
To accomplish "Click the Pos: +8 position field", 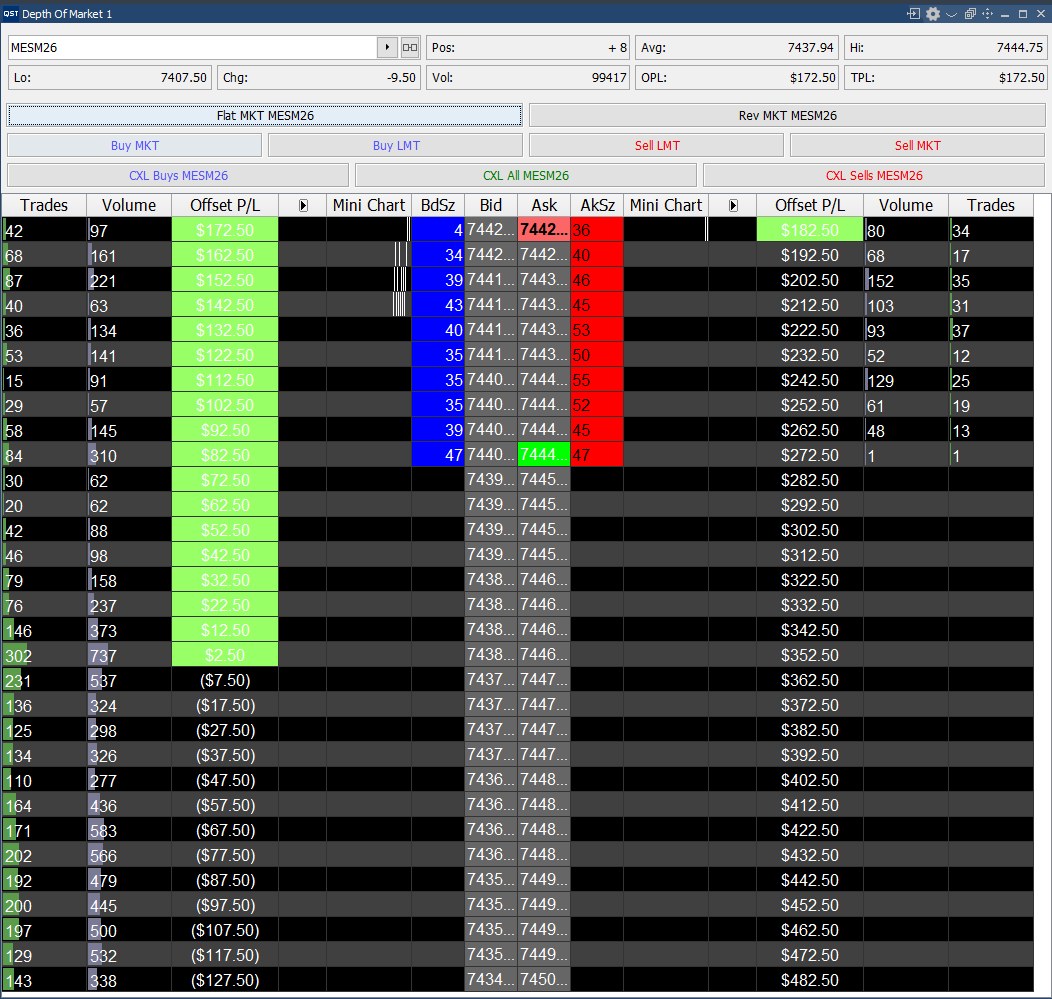I will coord(528,48).
